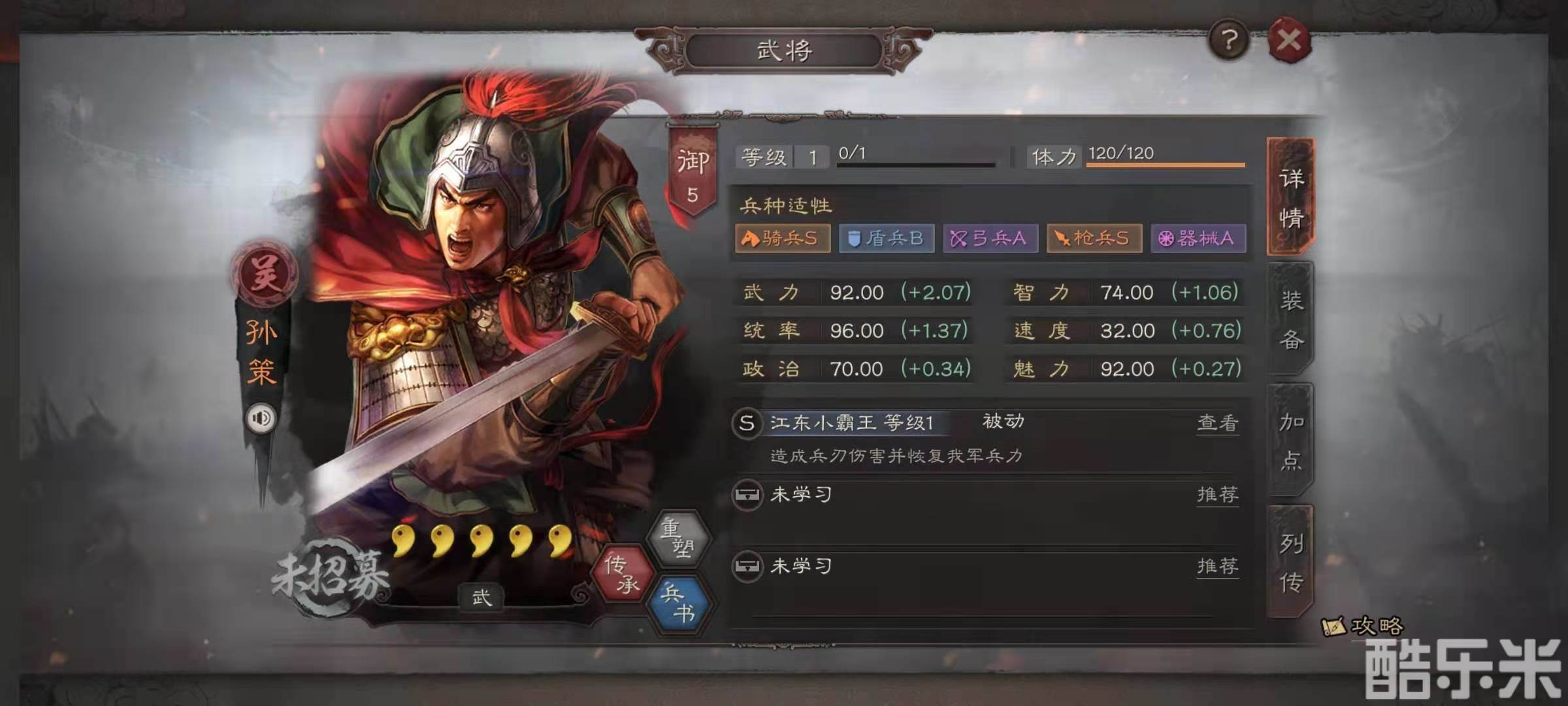The height and width of the screenshot is (706, 1568).
Task: Select the 盾兵B shield aptitude badge
Action: 886,238
